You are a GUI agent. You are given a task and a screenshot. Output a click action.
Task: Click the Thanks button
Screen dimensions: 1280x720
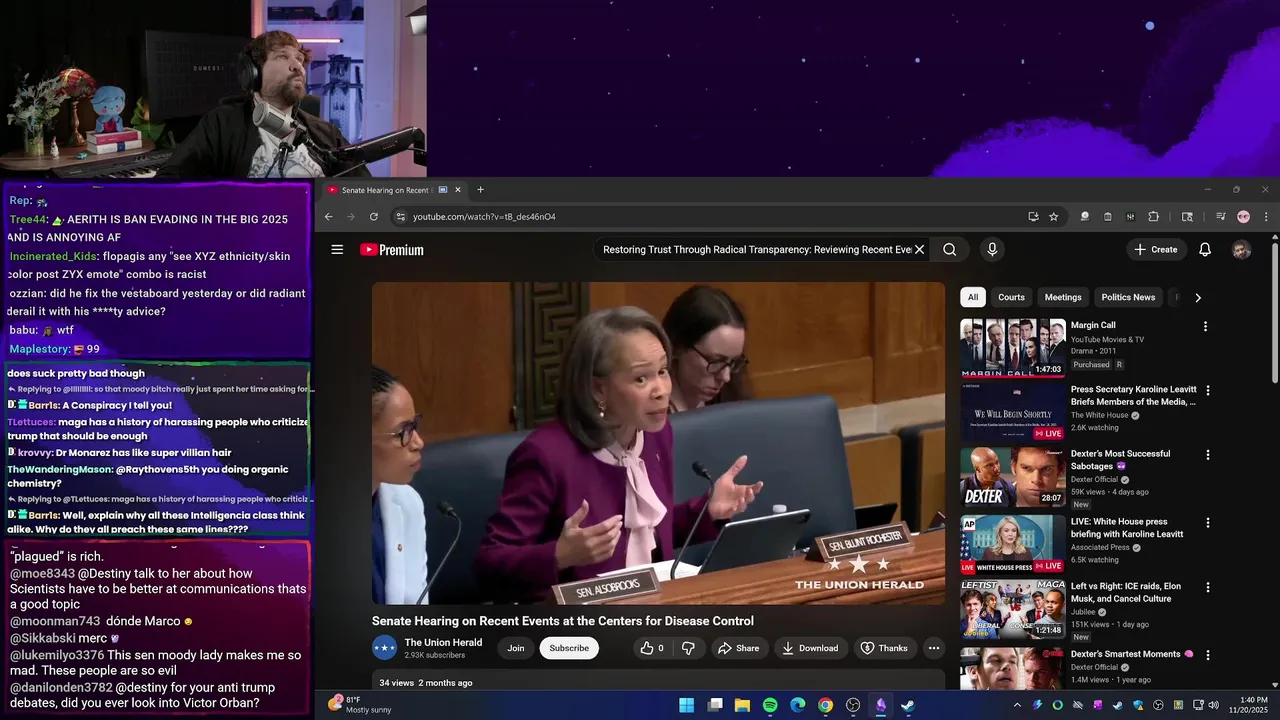pos(884,648)
